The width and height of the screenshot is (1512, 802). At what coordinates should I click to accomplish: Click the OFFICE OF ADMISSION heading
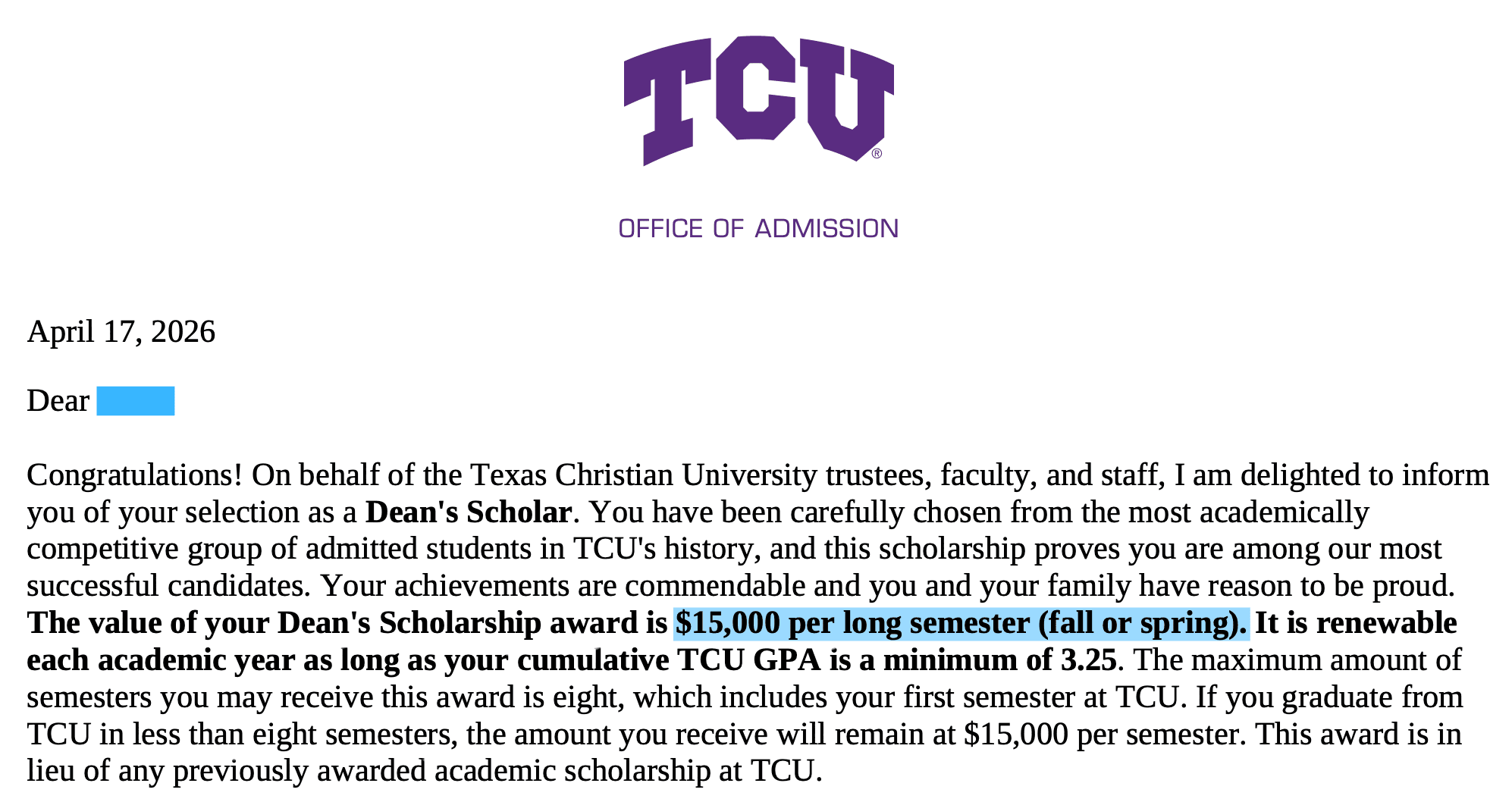758,228
